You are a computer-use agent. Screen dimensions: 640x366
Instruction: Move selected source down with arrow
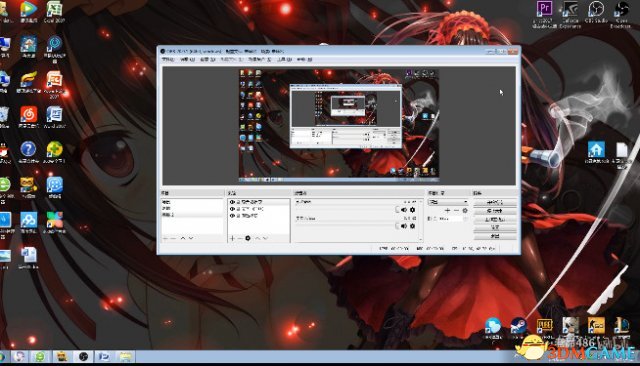tap(265, 238)
